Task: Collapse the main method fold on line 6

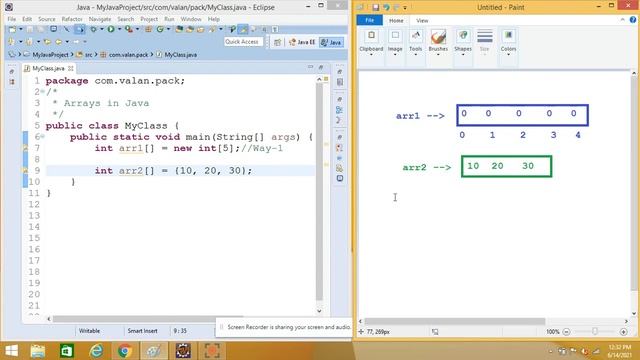Action: (x=42, y=136)
